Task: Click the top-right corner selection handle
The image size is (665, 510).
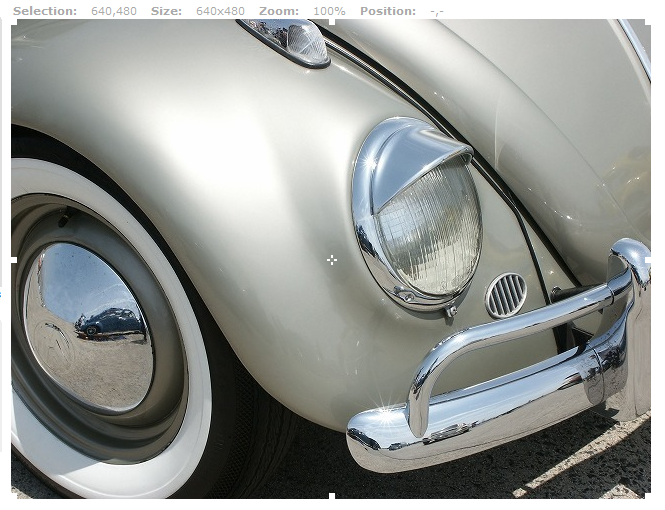Action: pyautogui.click(x=648, y=23)
